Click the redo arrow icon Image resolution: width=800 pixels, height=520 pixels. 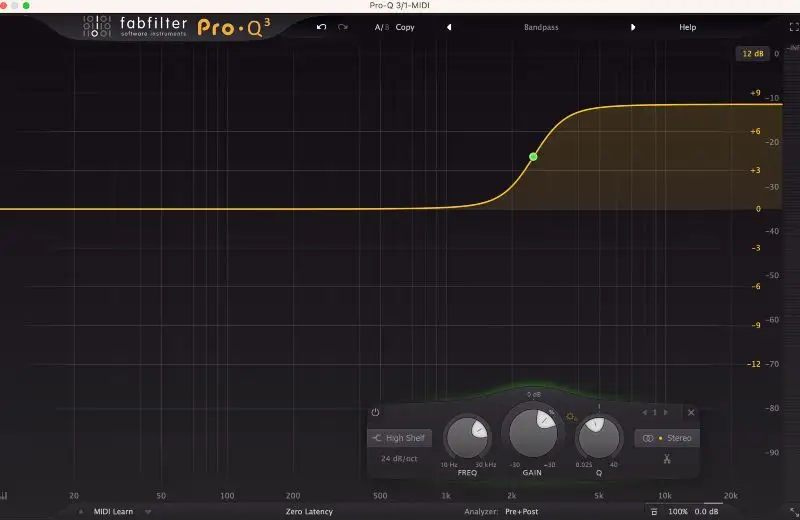[x=343, y=27]
